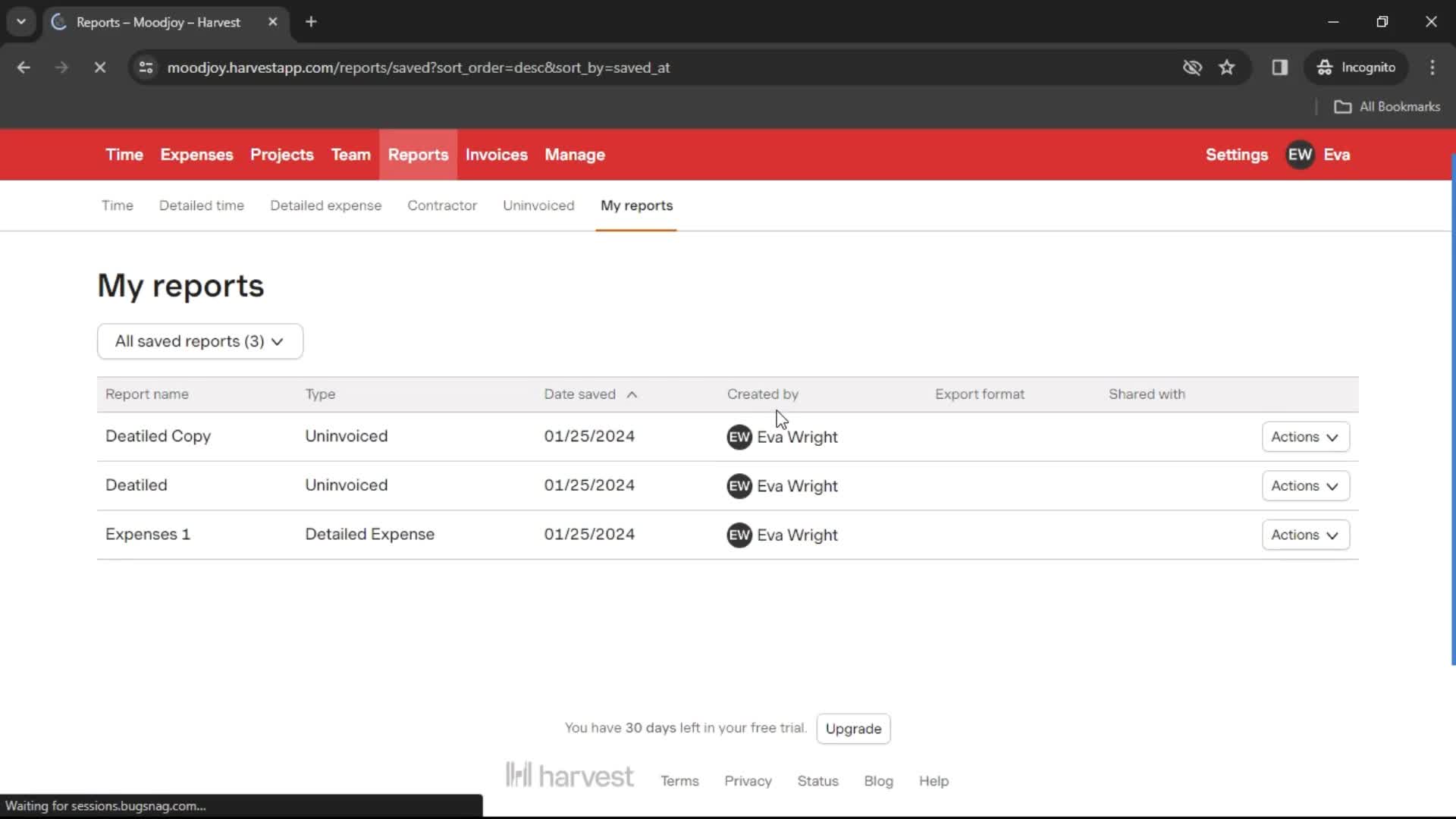Image resolution: width=1456 pixels, height=819 pixels.
Task: Switch to the Detailed expense tab
Action: tap(326, 206)
